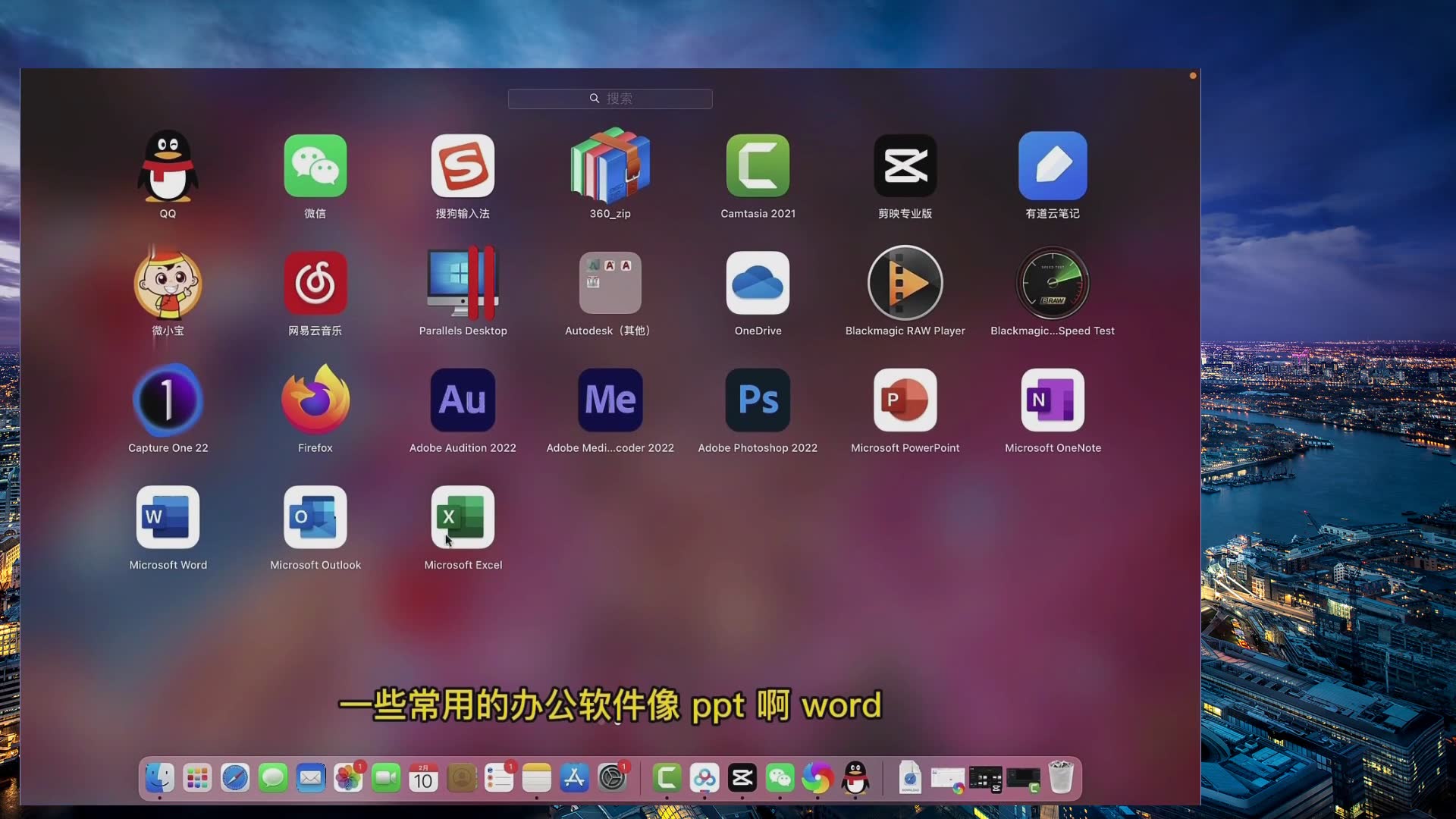This screenshot has width=1456, height=819.
Task: Open Mail from the Dock
Action: click(x=310, y=777)
